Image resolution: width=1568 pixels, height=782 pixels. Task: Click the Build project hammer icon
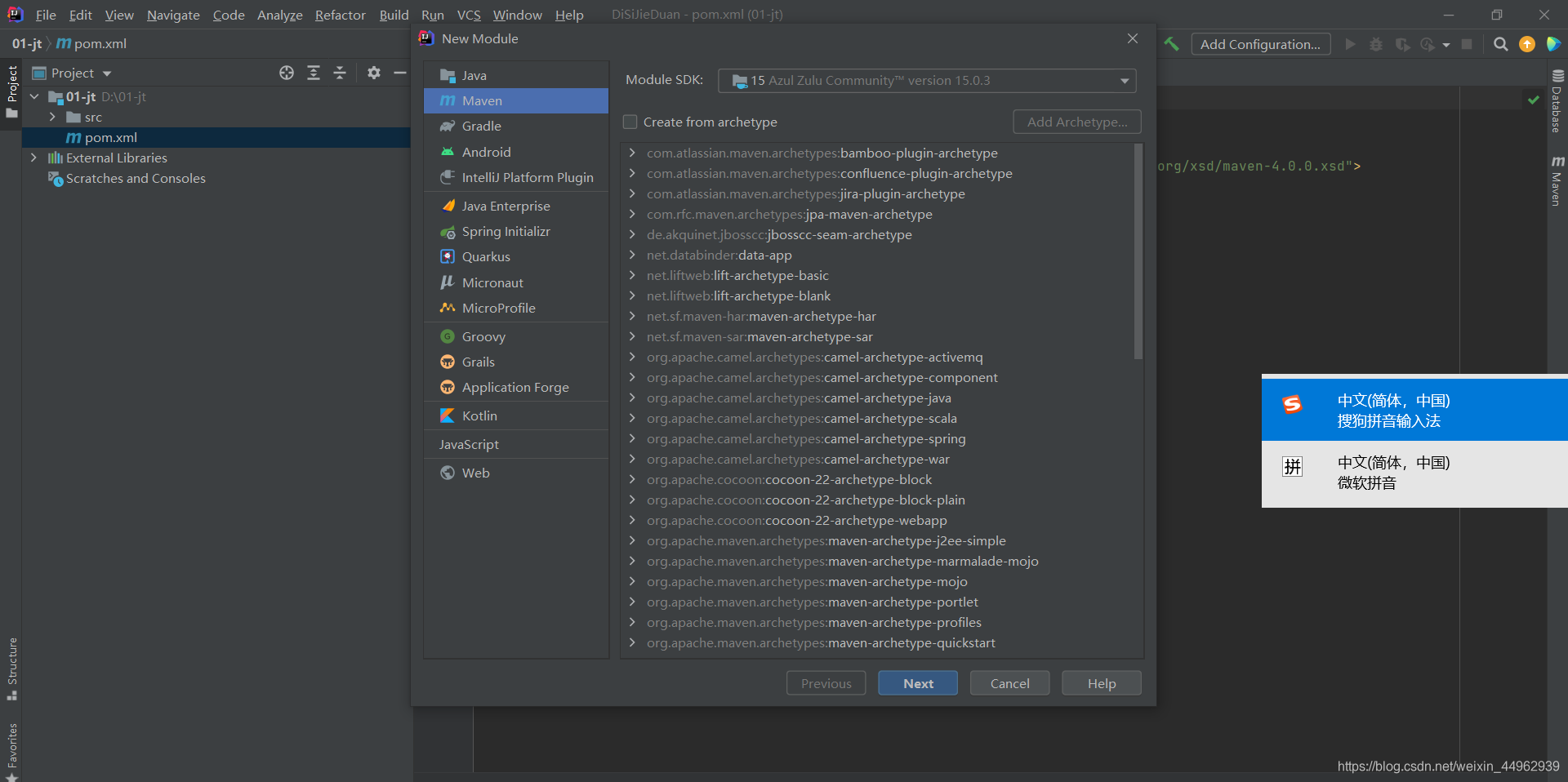pyautogui.click(x=1171, y=44)
